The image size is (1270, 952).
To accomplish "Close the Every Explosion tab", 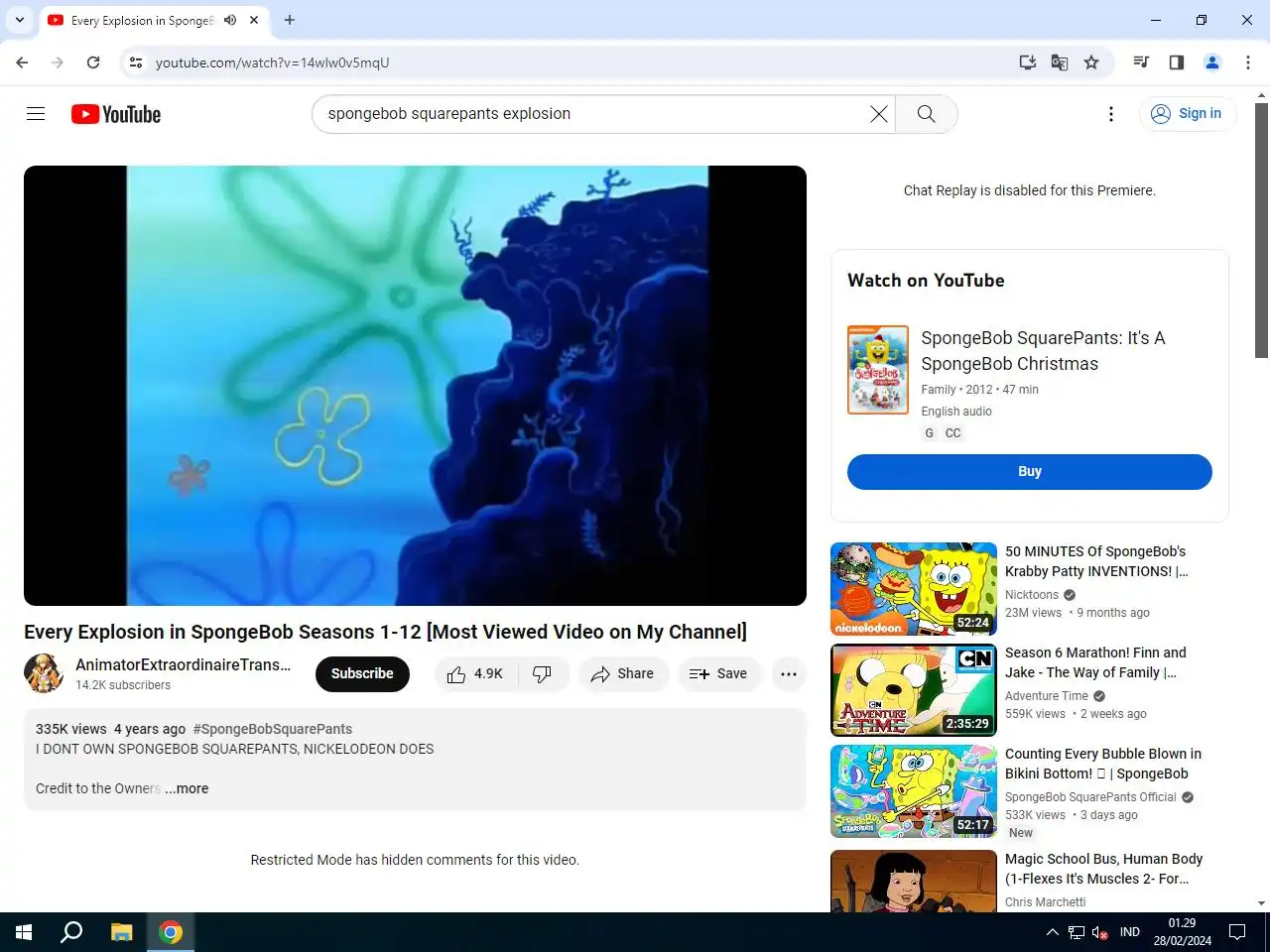I will click(254, 20).
